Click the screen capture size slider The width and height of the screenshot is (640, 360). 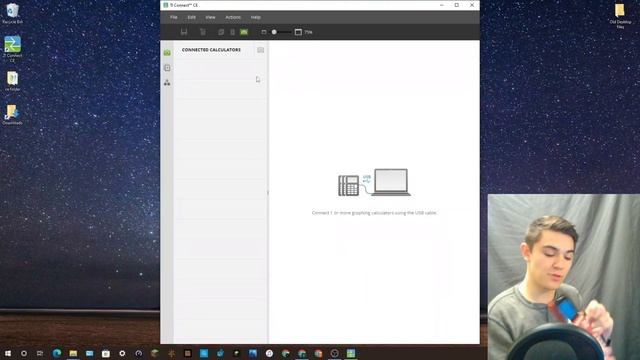coord(282,32)
